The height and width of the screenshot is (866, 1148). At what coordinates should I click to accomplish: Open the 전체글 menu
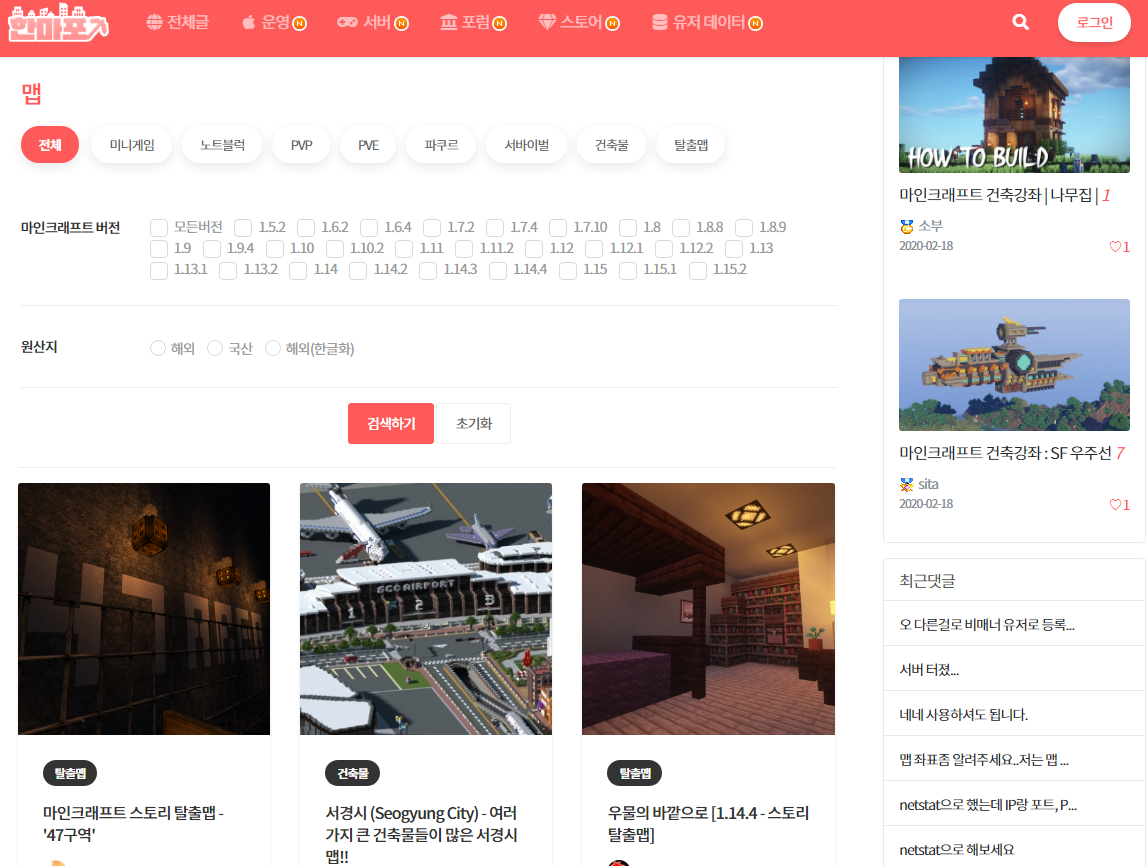177,23
